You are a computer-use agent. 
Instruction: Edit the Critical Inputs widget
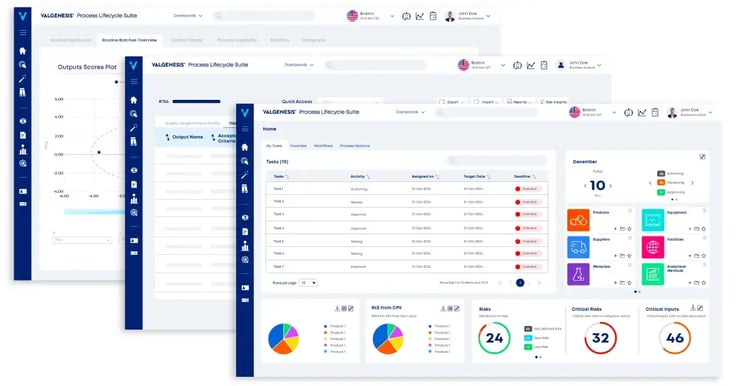700,308
